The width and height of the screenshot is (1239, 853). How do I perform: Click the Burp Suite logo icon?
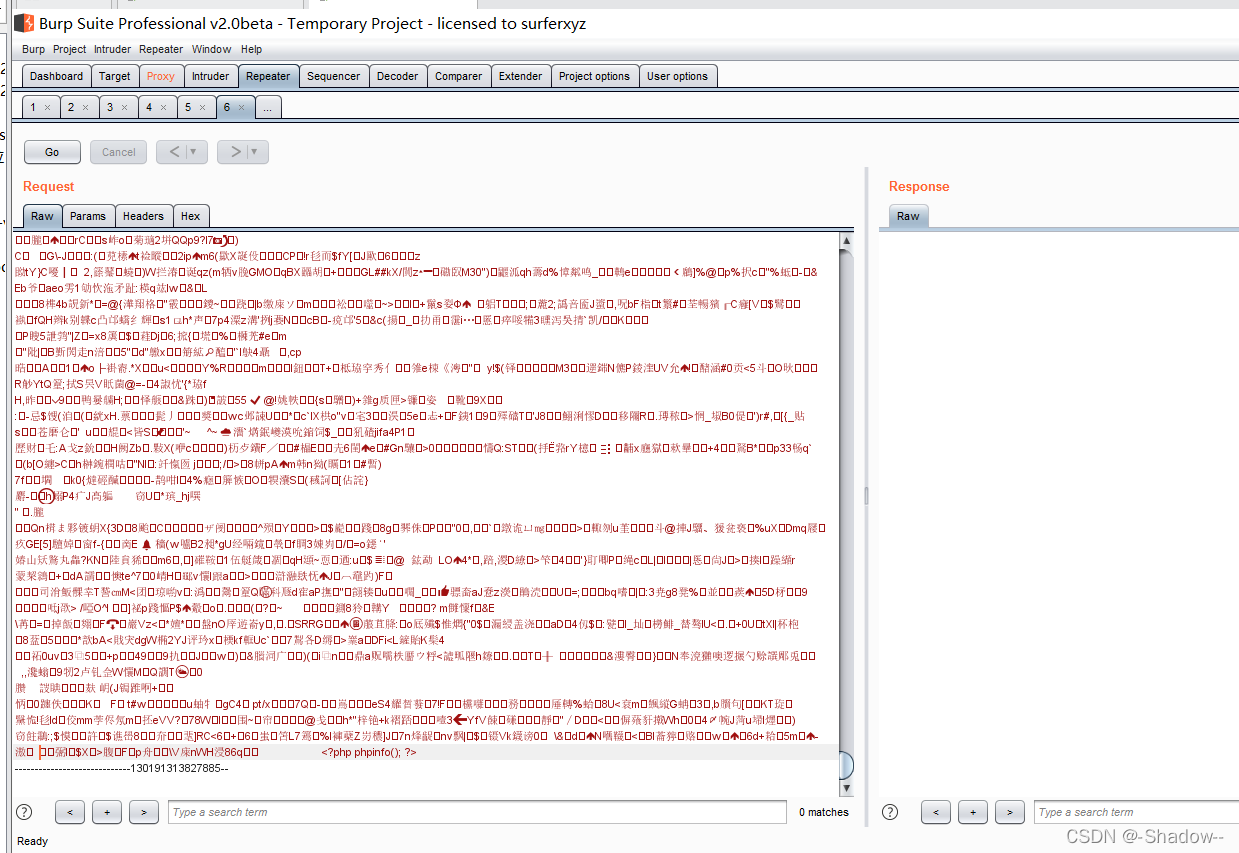[23, 22]
